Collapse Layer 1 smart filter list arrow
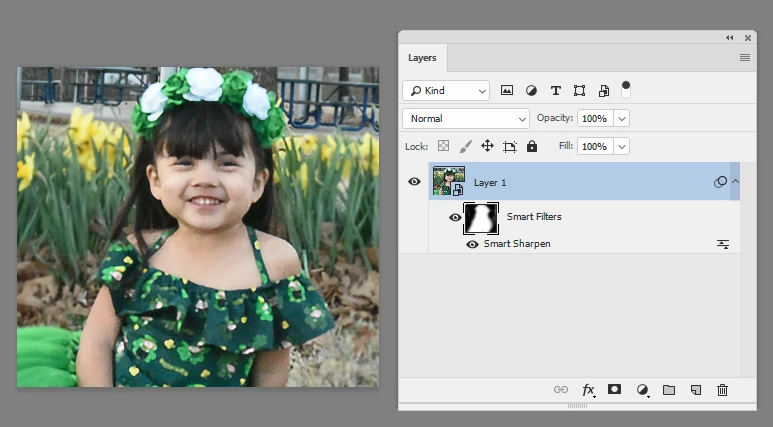 pyautogui.click(x=735, y=181)
